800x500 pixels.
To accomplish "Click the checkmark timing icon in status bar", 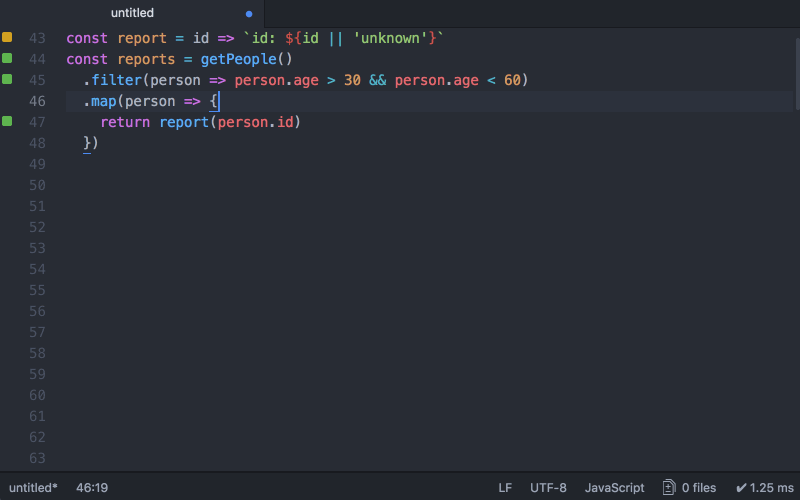I will coord(741,488).
